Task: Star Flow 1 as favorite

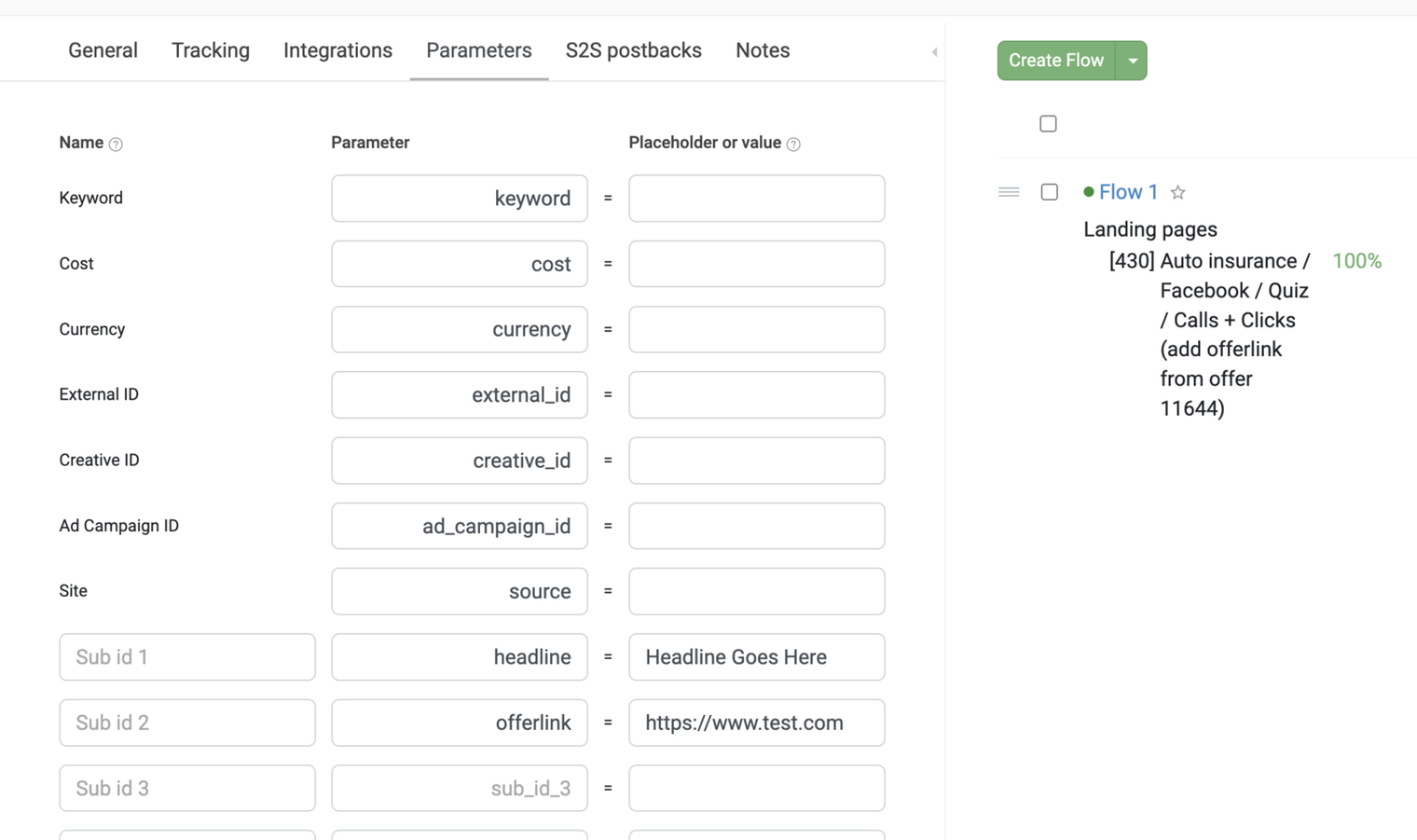Action: point(1178,192)
